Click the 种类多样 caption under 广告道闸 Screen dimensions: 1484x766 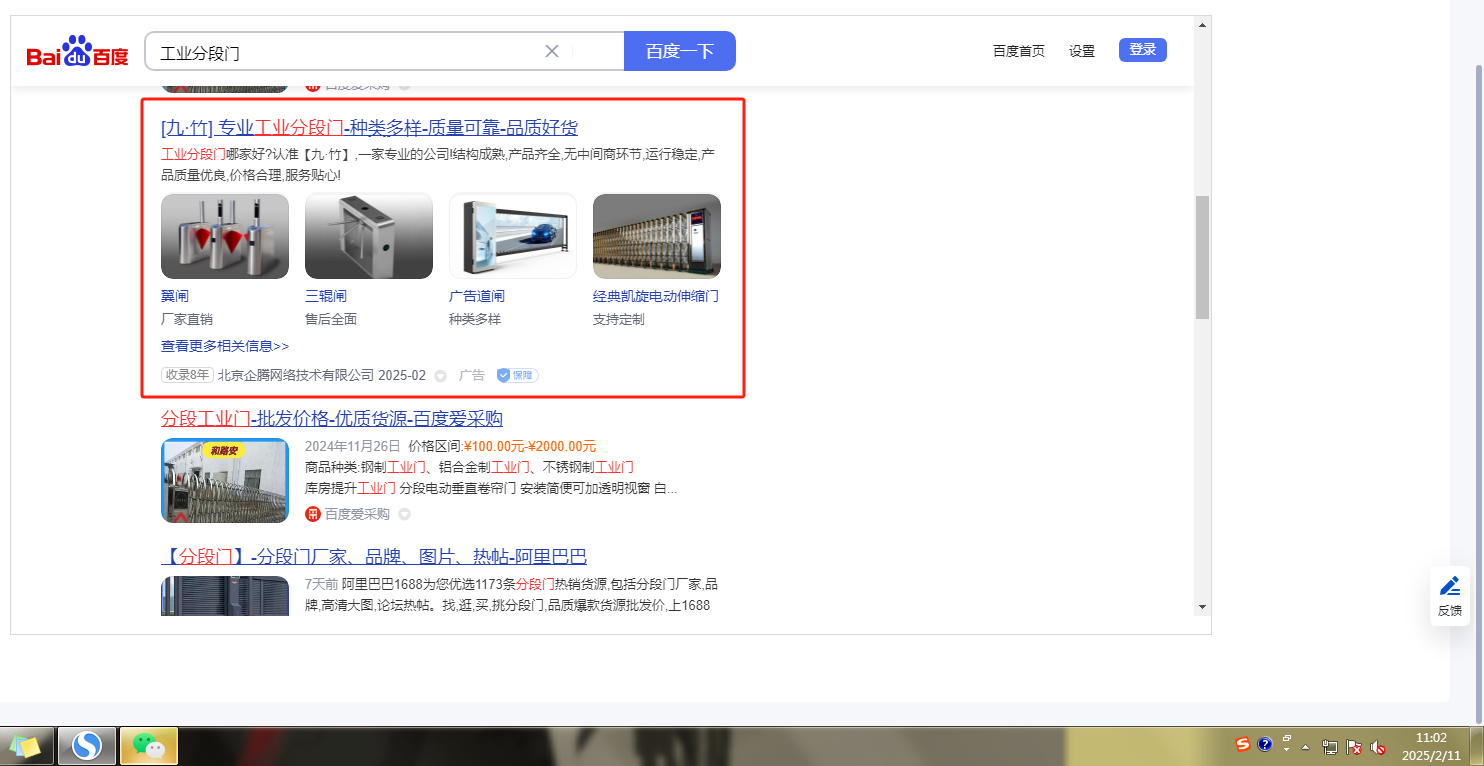(x=475, y=319)
